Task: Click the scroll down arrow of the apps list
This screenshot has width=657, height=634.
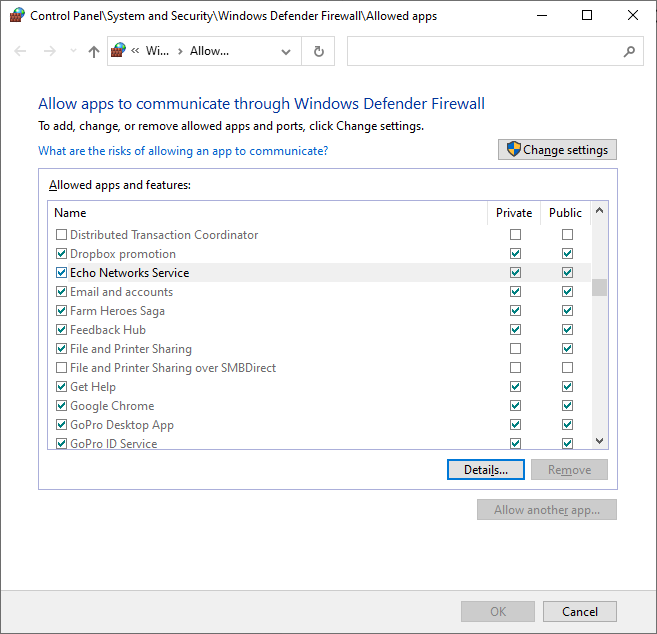Action: (599, 440)
